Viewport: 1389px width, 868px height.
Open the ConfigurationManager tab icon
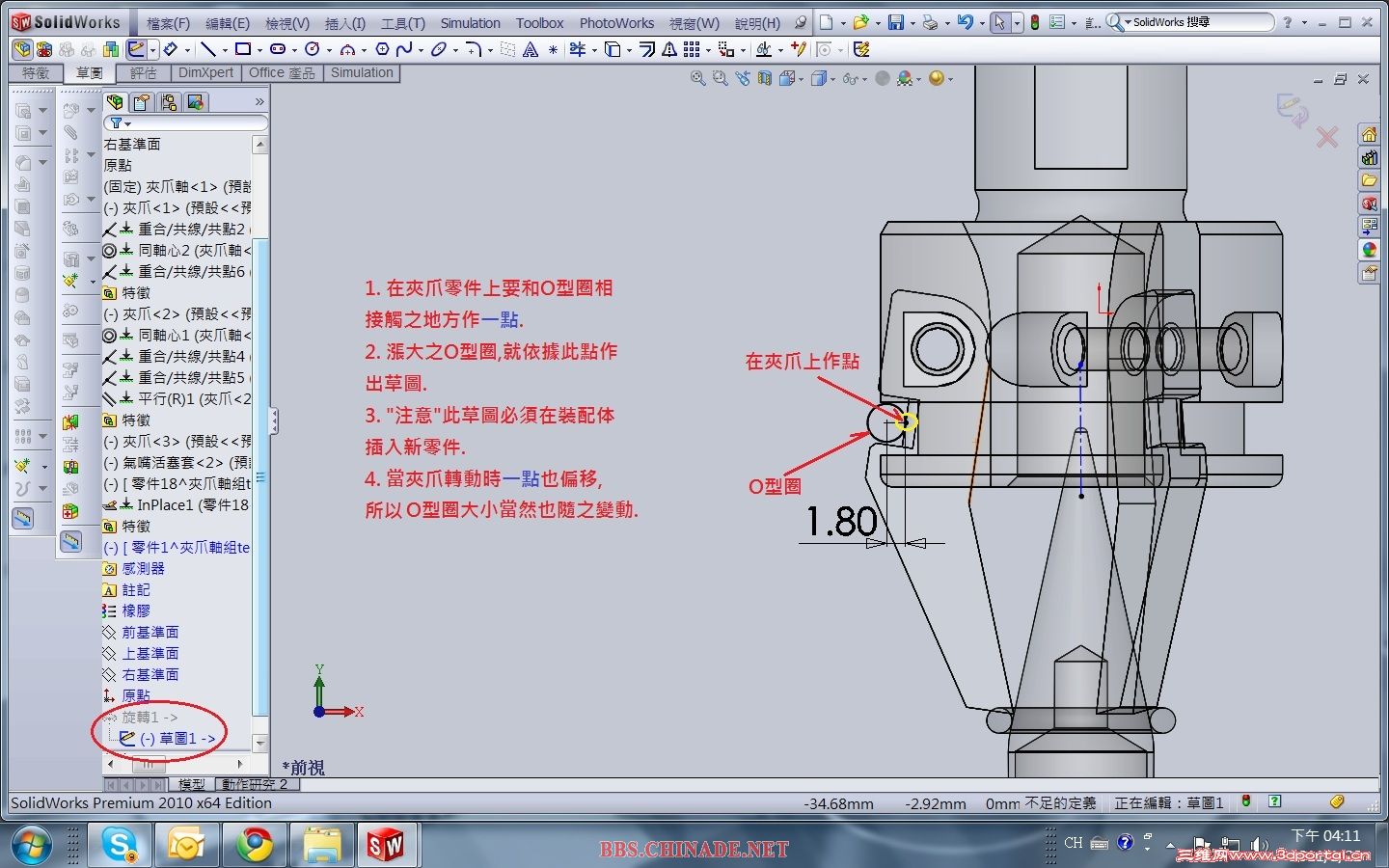pyautogui.click(x=169, y=101)
